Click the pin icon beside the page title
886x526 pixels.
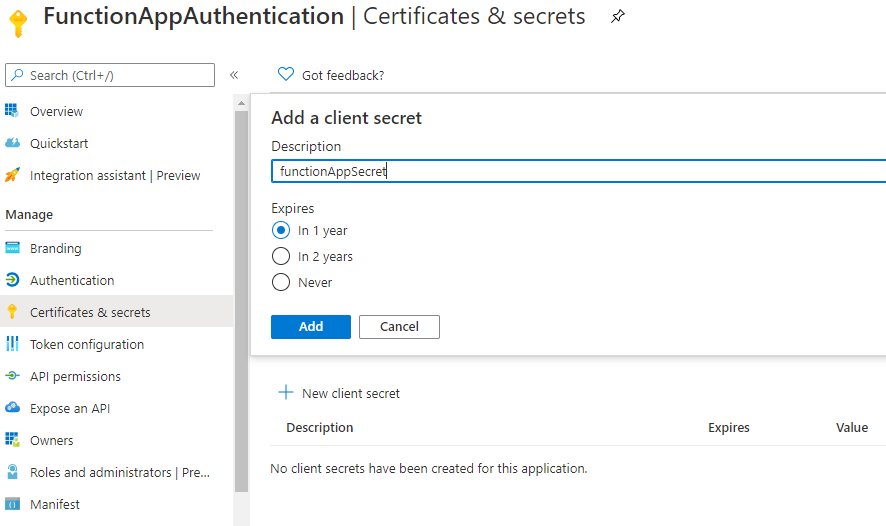pyautogui.click(x=618, y=16)
